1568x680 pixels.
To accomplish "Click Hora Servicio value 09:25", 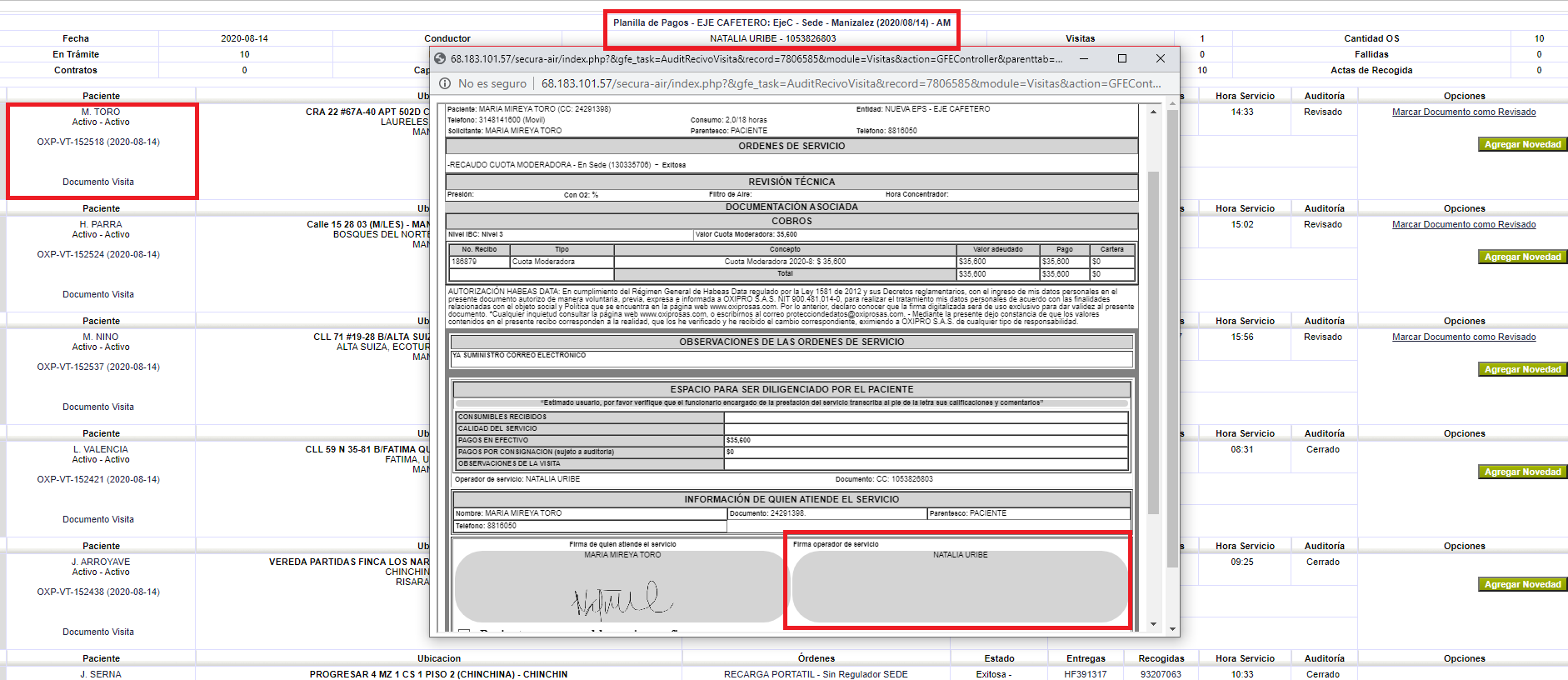I will coord(1242,562).
